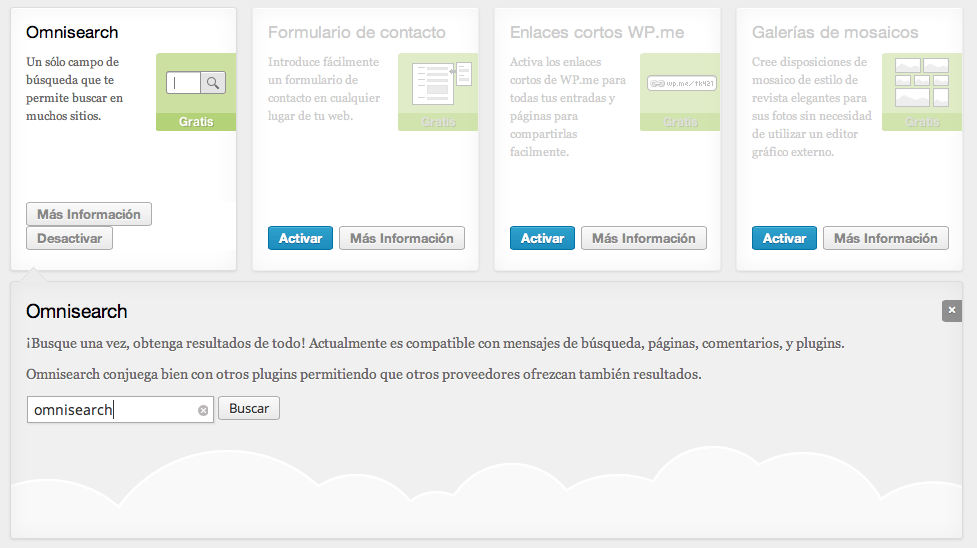Activate Galerías de mosaicos module

coord(784,239)
